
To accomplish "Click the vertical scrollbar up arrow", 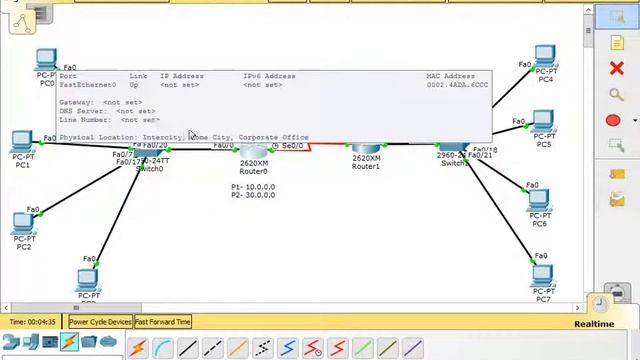I will [588, 10].
